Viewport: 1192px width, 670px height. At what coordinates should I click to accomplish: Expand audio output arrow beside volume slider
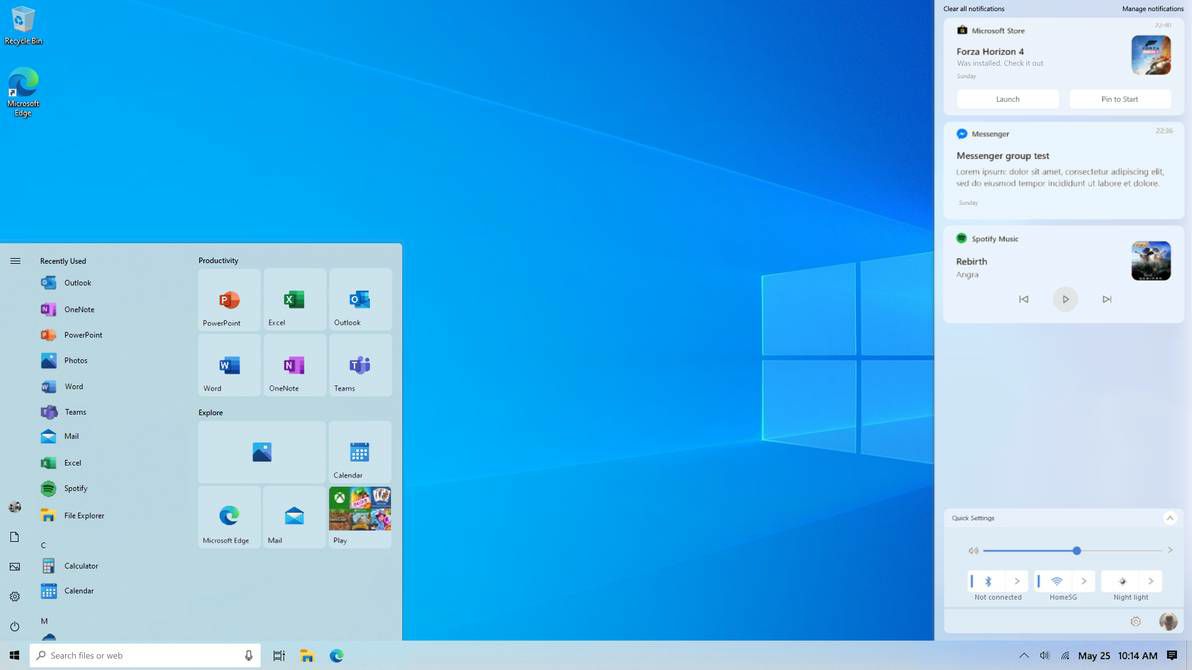coord(1170,551)
